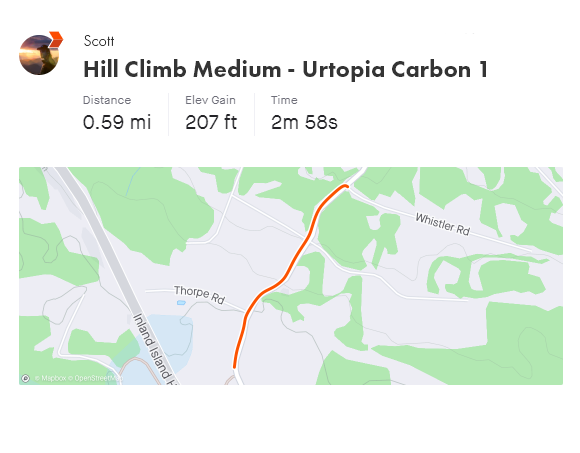Click the Thorpe Rd label on map
This screenshot has width=580, height=453.
[x=199, y=295]
